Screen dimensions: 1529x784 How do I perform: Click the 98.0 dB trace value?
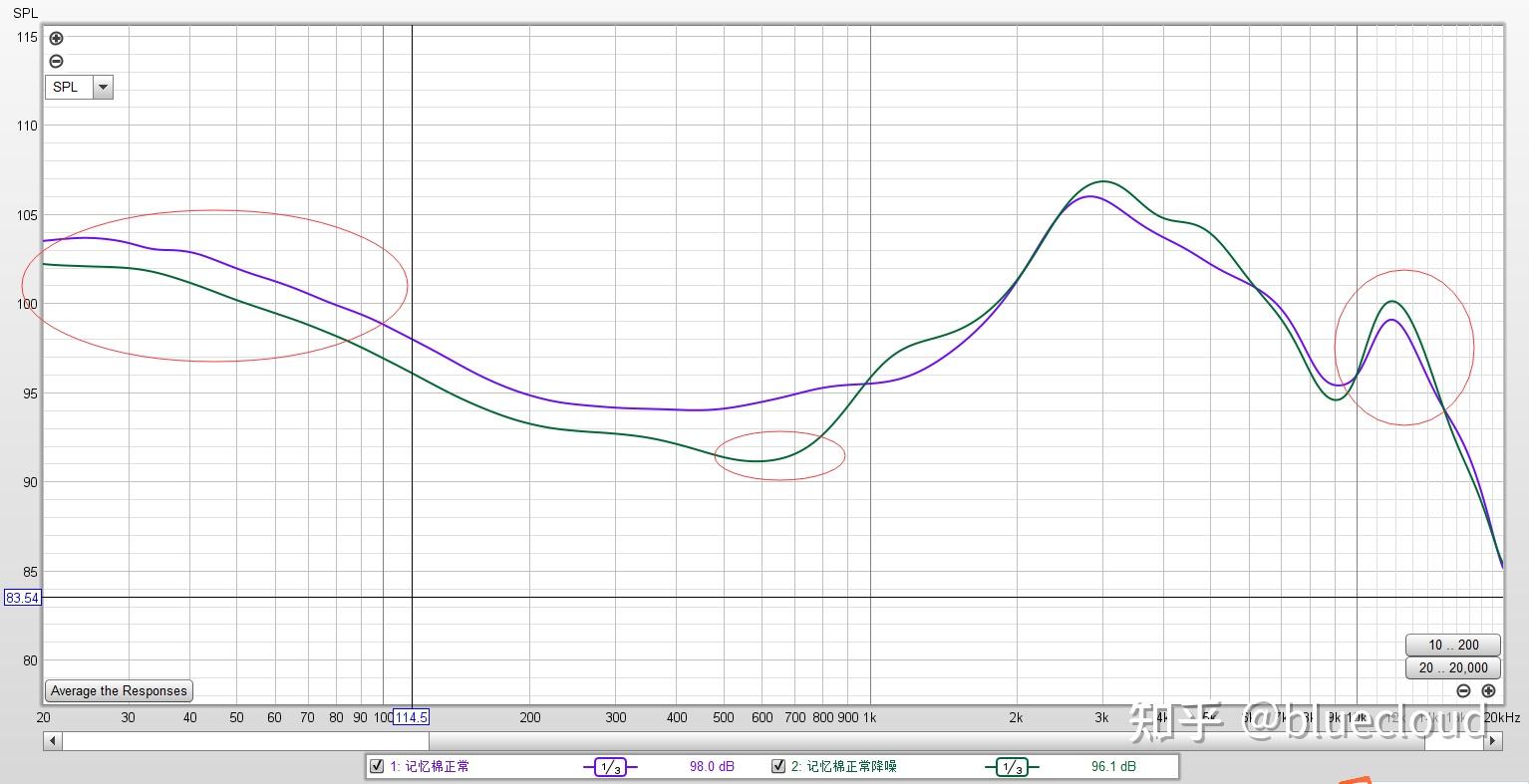(x=712, y=766)
